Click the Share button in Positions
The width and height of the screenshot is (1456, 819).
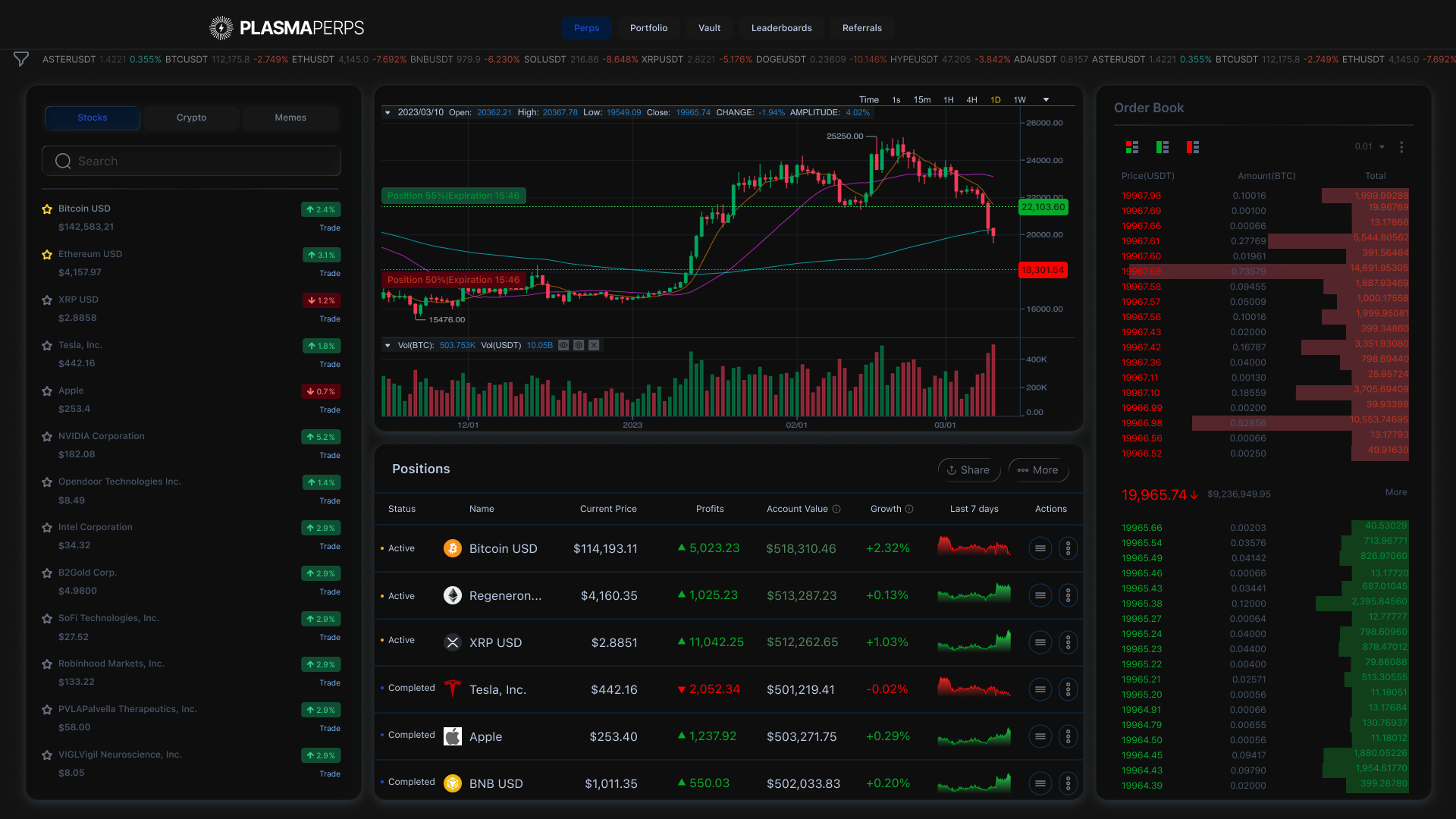coord(968,470)
